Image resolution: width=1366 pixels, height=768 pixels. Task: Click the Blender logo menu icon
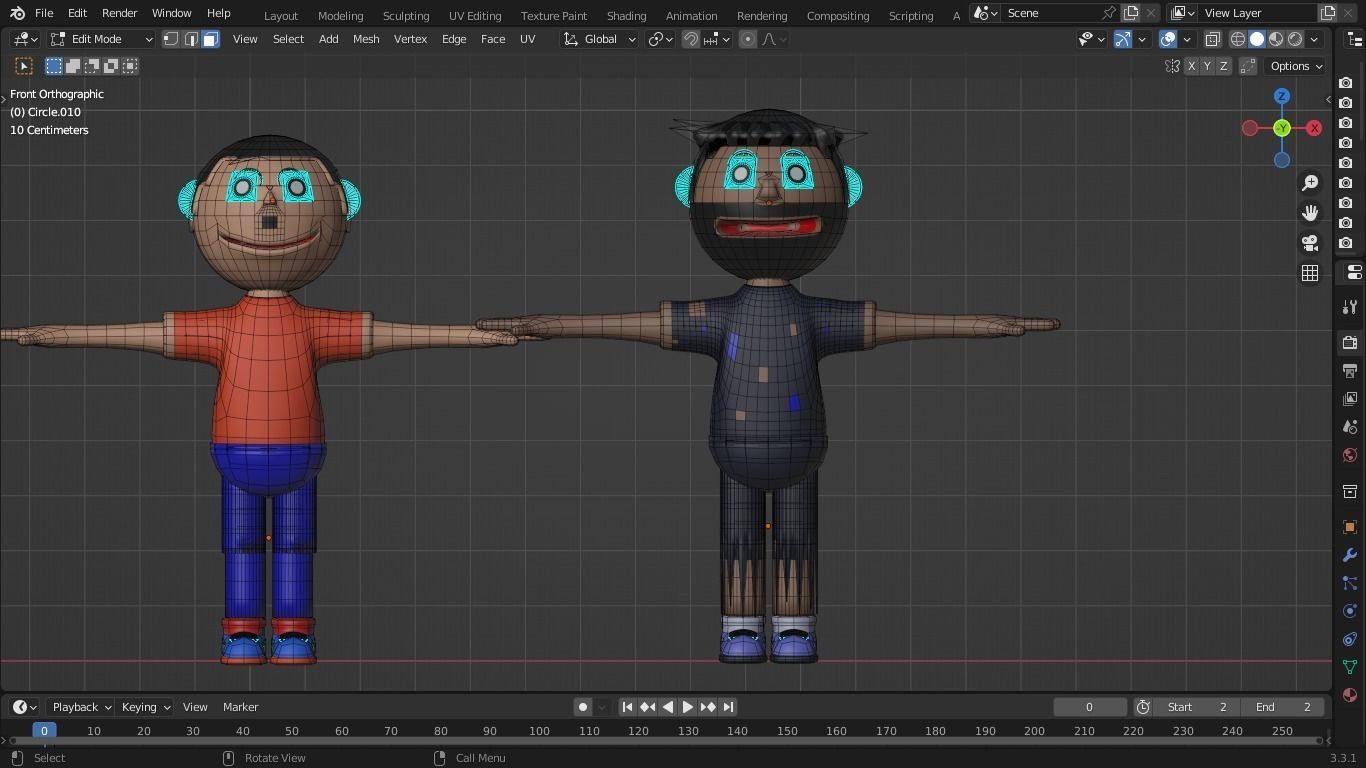coord(17,13)
